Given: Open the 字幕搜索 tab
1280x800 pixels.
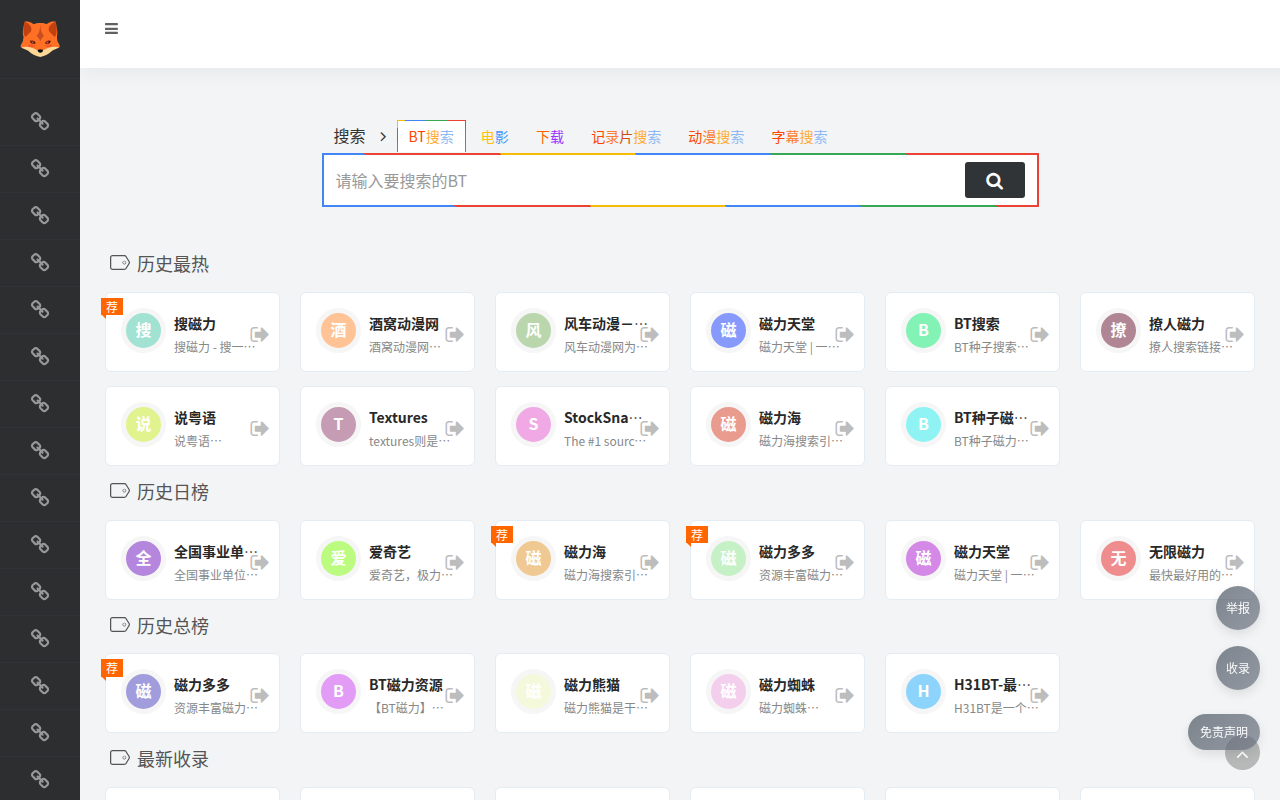Looking at the screenshot, I should pyautogui.click(x=799, y=137).
